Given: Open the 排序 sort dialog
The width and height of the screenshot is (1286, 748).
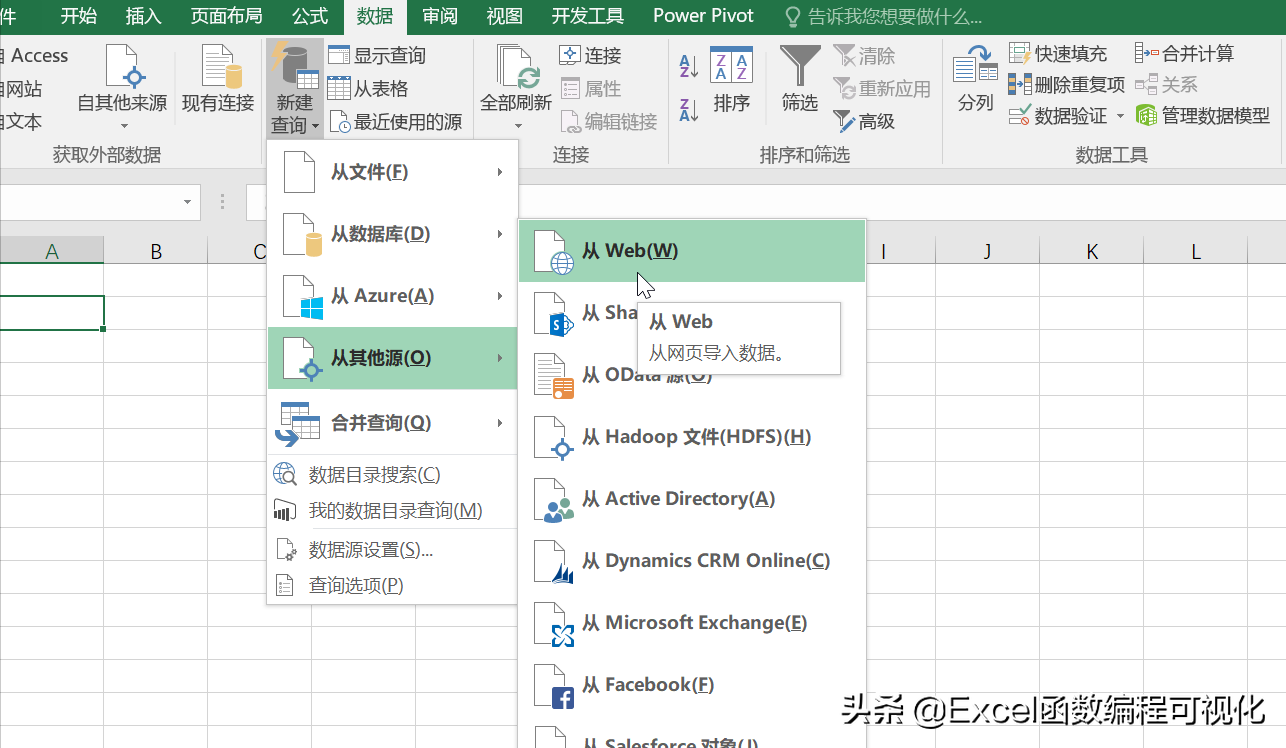Looking at the screenshot, I should pyautogui.click(x=732, y=80).
